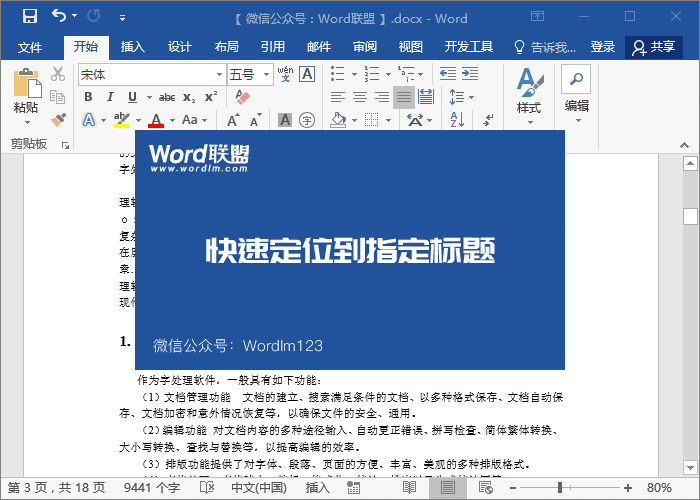Toggle character shading A icon
700x500 pixels.
[285, 120]
